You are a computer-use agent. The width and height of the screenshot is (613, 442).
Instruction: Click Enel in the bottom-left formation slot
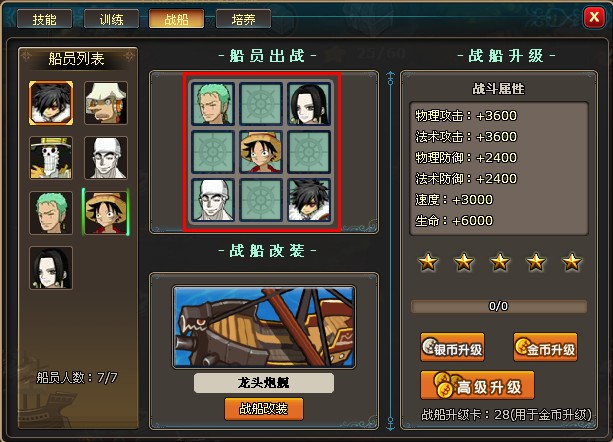click(x=213, y=200)
